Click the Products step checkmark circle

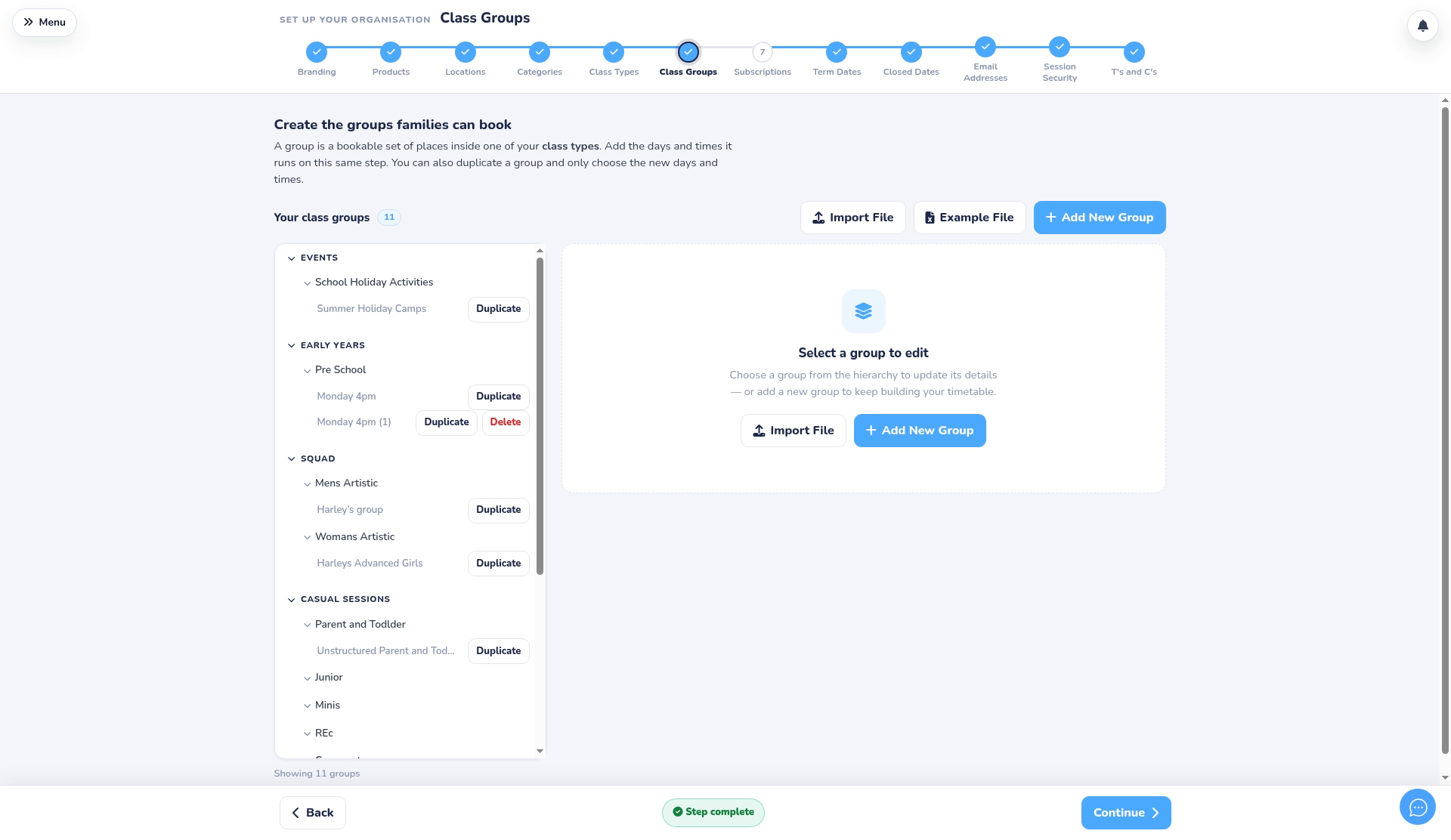coord(391,52)
